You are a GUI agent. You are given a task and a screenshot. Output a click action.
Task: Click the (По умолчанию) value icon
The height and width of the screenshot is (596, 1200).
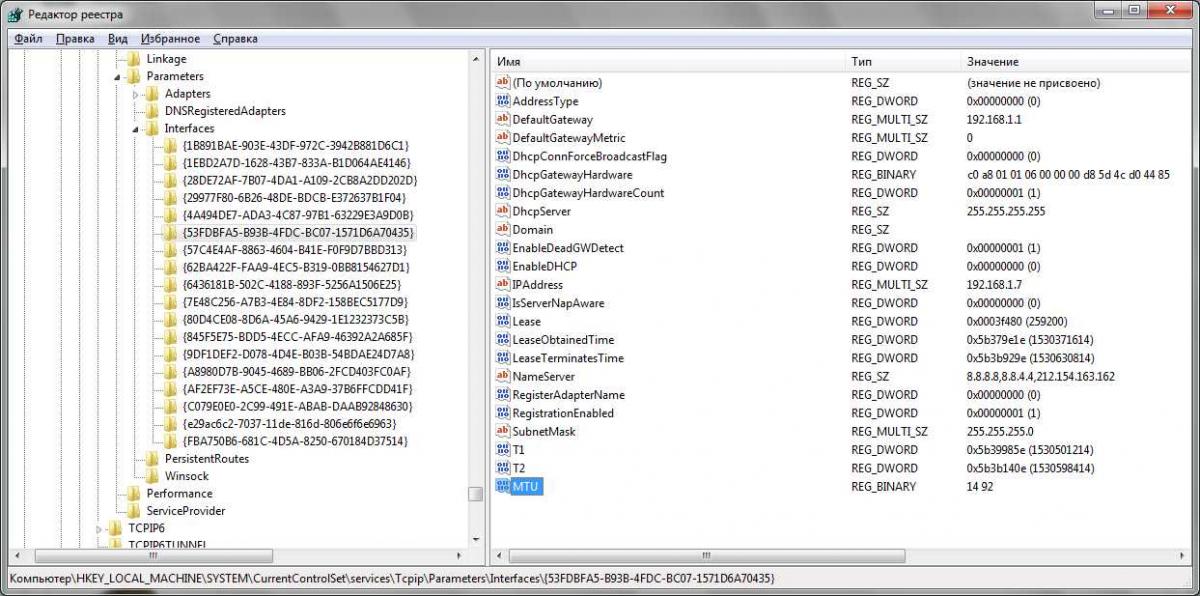(503, 82)
